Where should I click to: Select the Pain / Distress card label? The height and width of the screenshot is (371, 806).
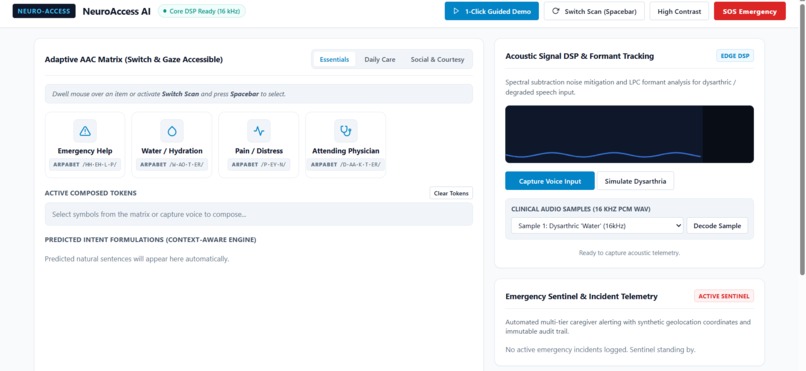[x=259, y=151]
